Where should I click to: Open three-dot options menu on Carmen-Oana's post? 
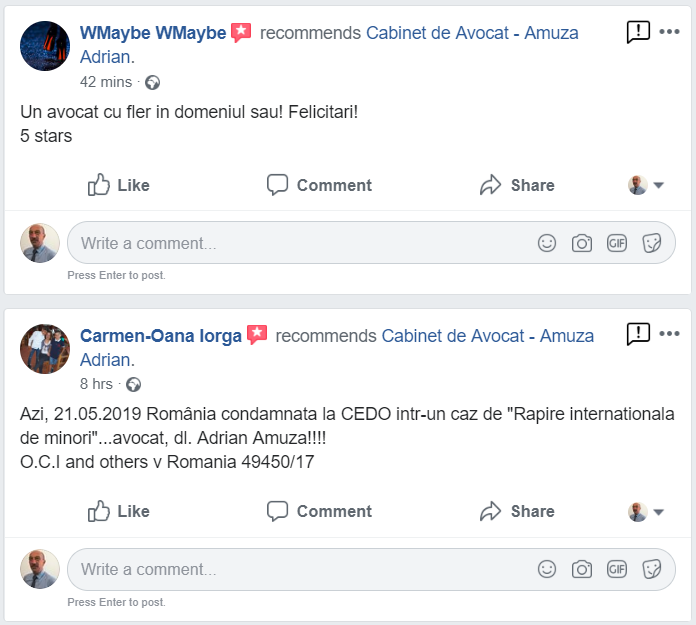click(670, 334)
